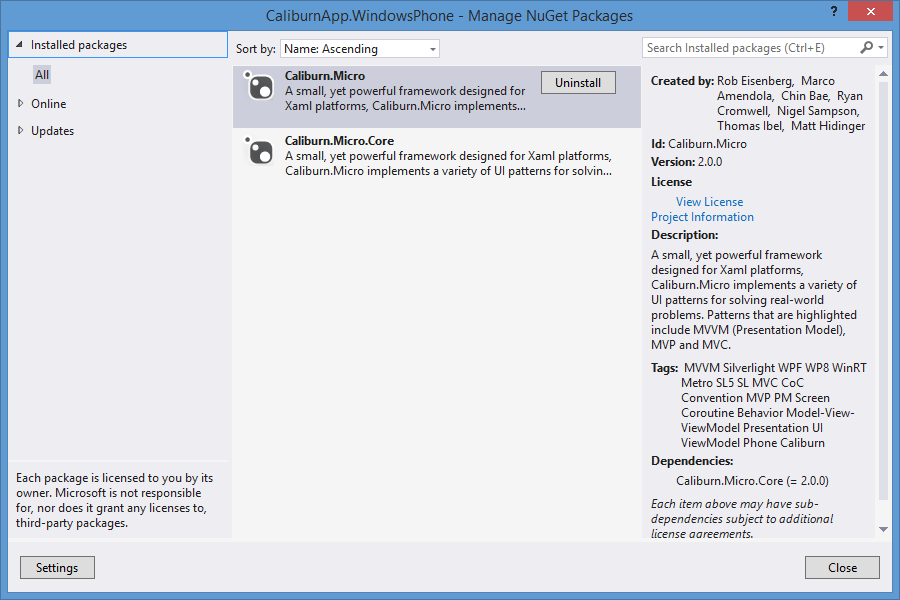Image resolution: width=900 pixels, height=600 pixels.
Task: Open the Project Information link
Action: [702, 217]
